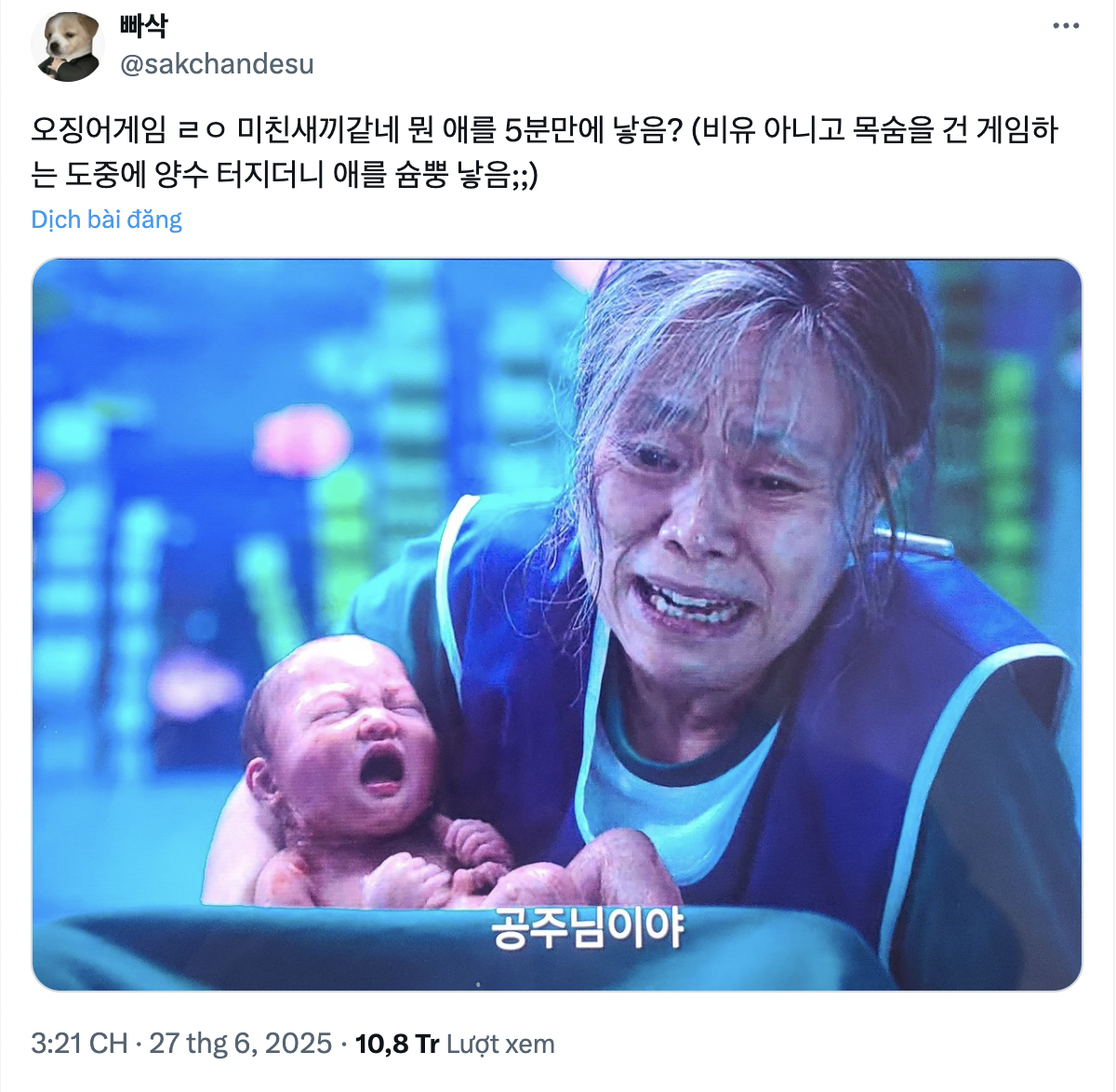Image resolution: width=1116 pixels, height=1092 pixels.
Task: Click the Lượt xem views label
Action: point(500,1044)
